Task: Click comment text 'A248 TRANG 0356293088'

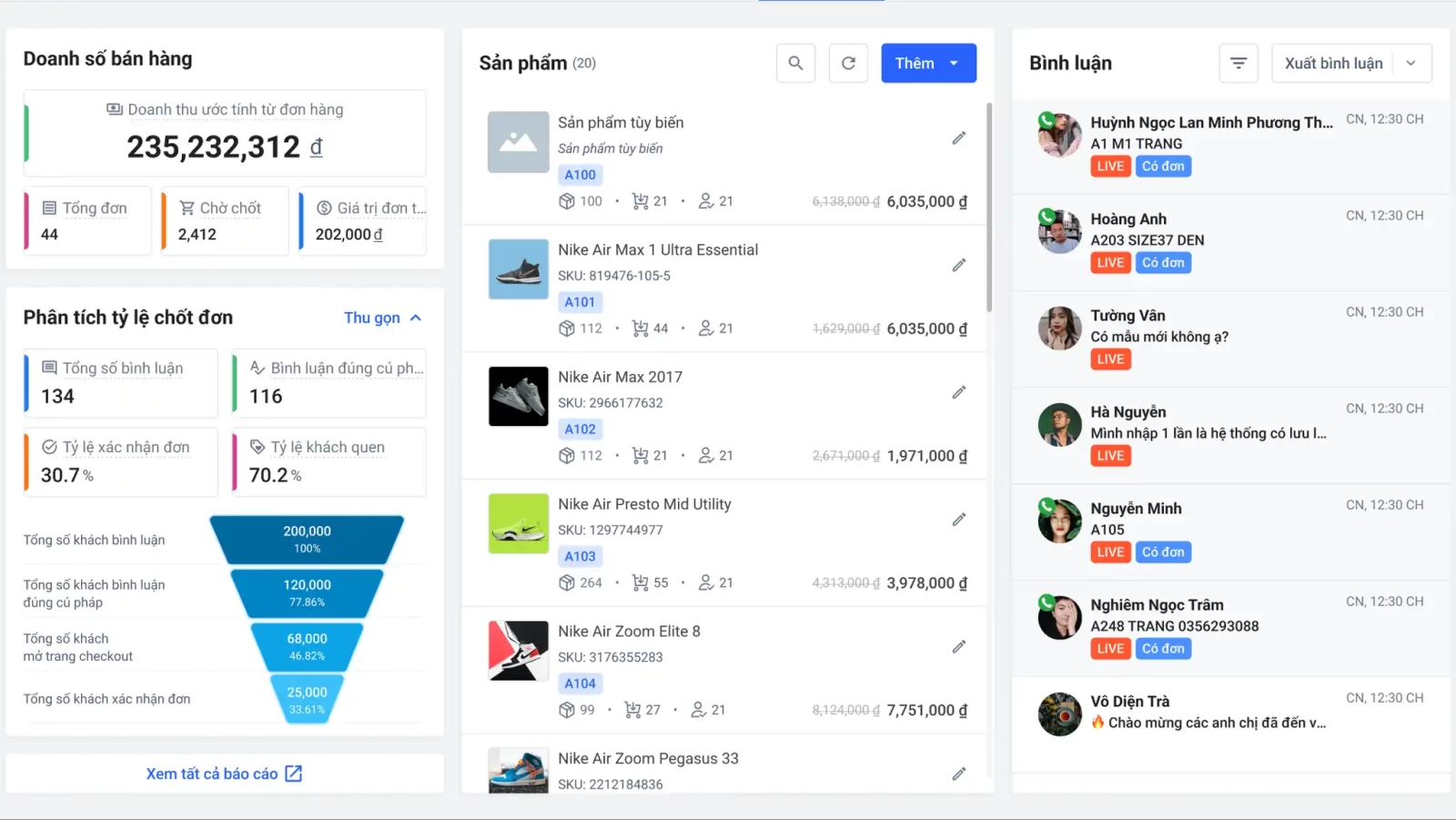Action: 1175,626
